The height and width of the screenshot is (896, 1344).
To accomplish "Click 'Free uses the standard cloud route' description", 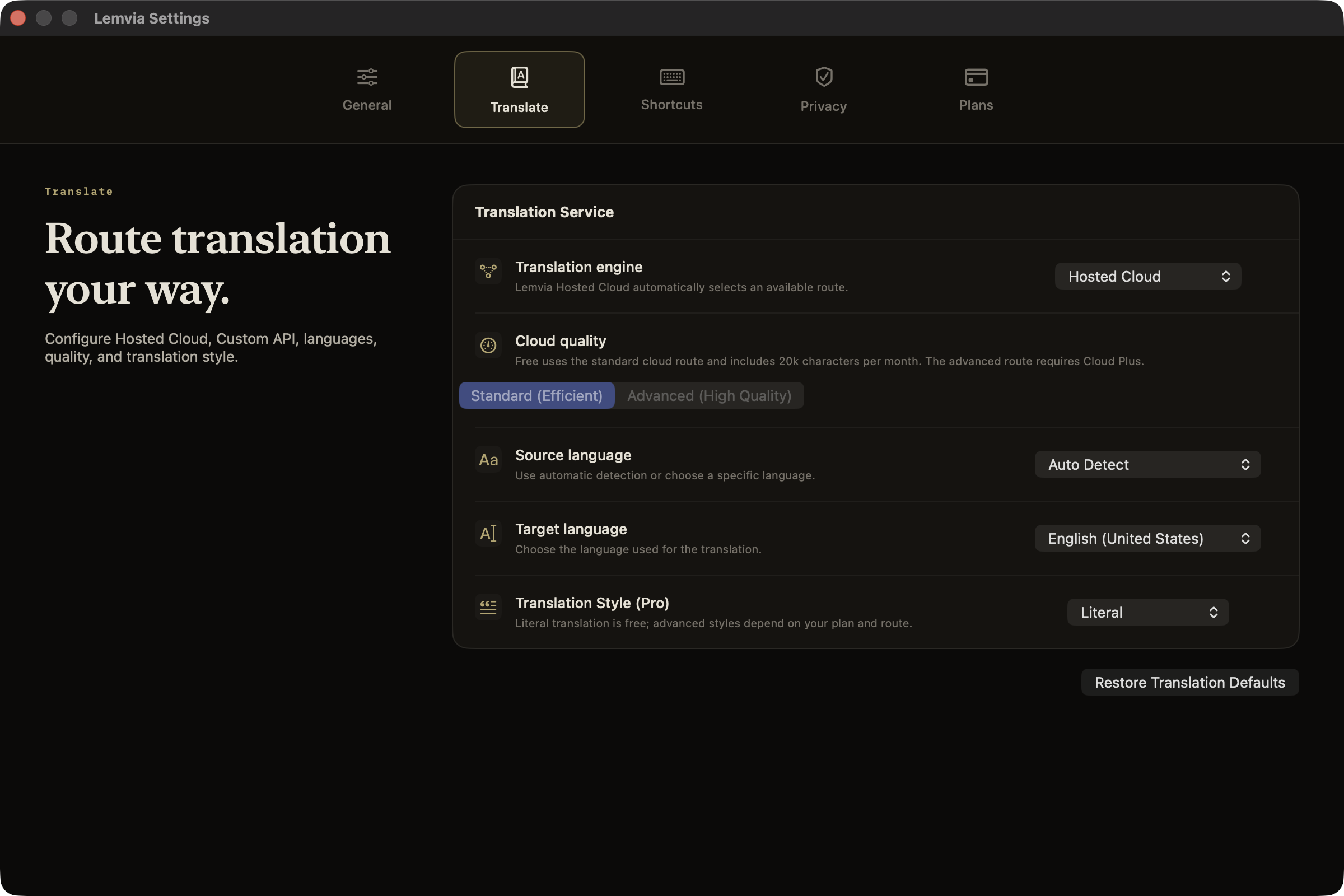I will coord(829,361).
